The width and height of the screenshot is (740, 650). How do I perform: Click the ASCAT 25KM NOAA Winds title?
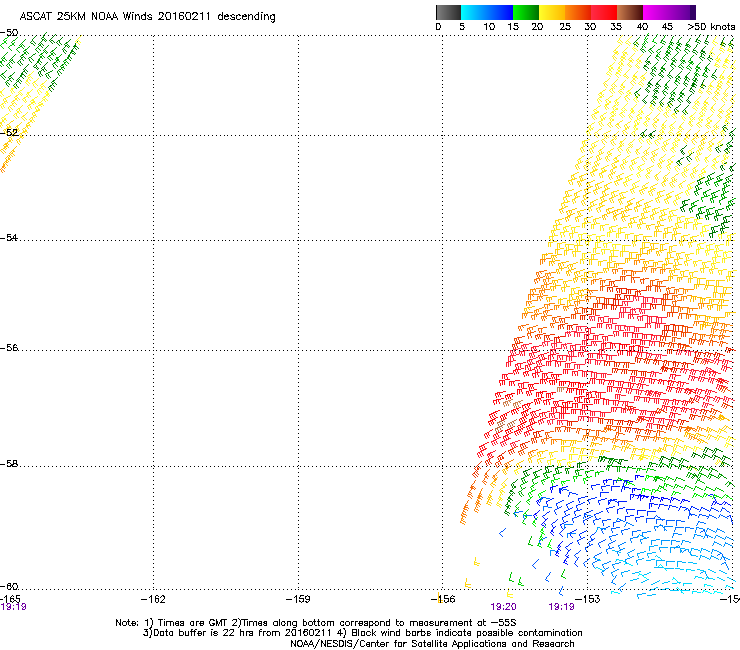click(147, 16)
